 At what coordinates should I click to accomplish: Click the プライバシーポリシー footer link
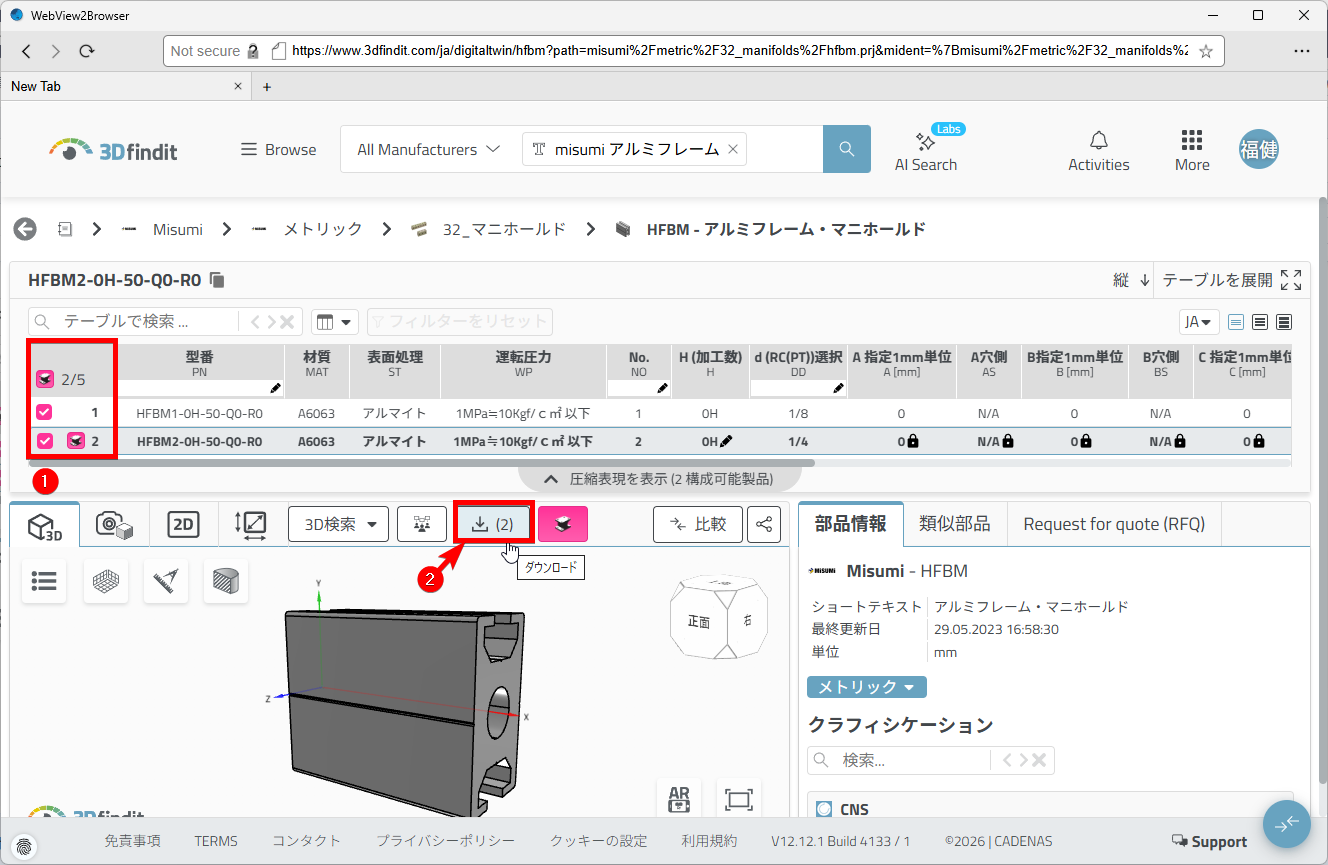(x=445, y=841)
